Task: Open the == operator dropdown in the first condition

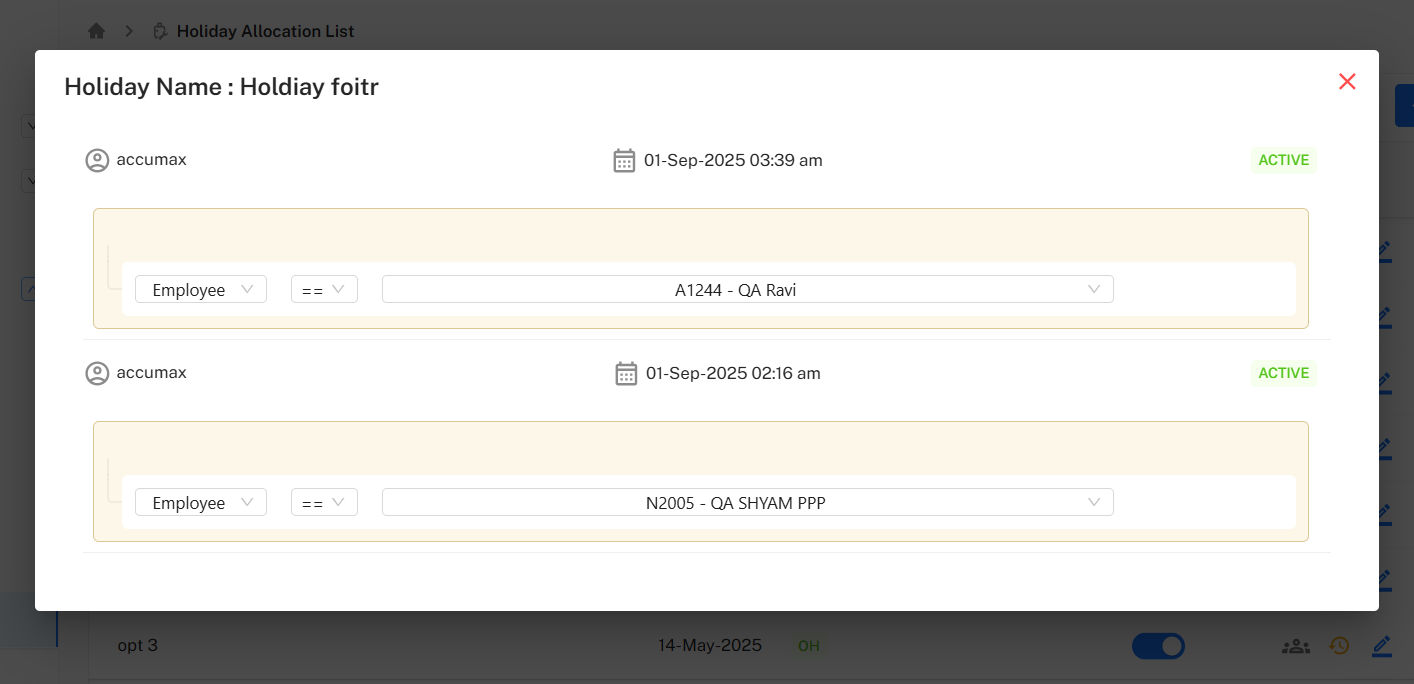Action: click(x=324, y=289)
